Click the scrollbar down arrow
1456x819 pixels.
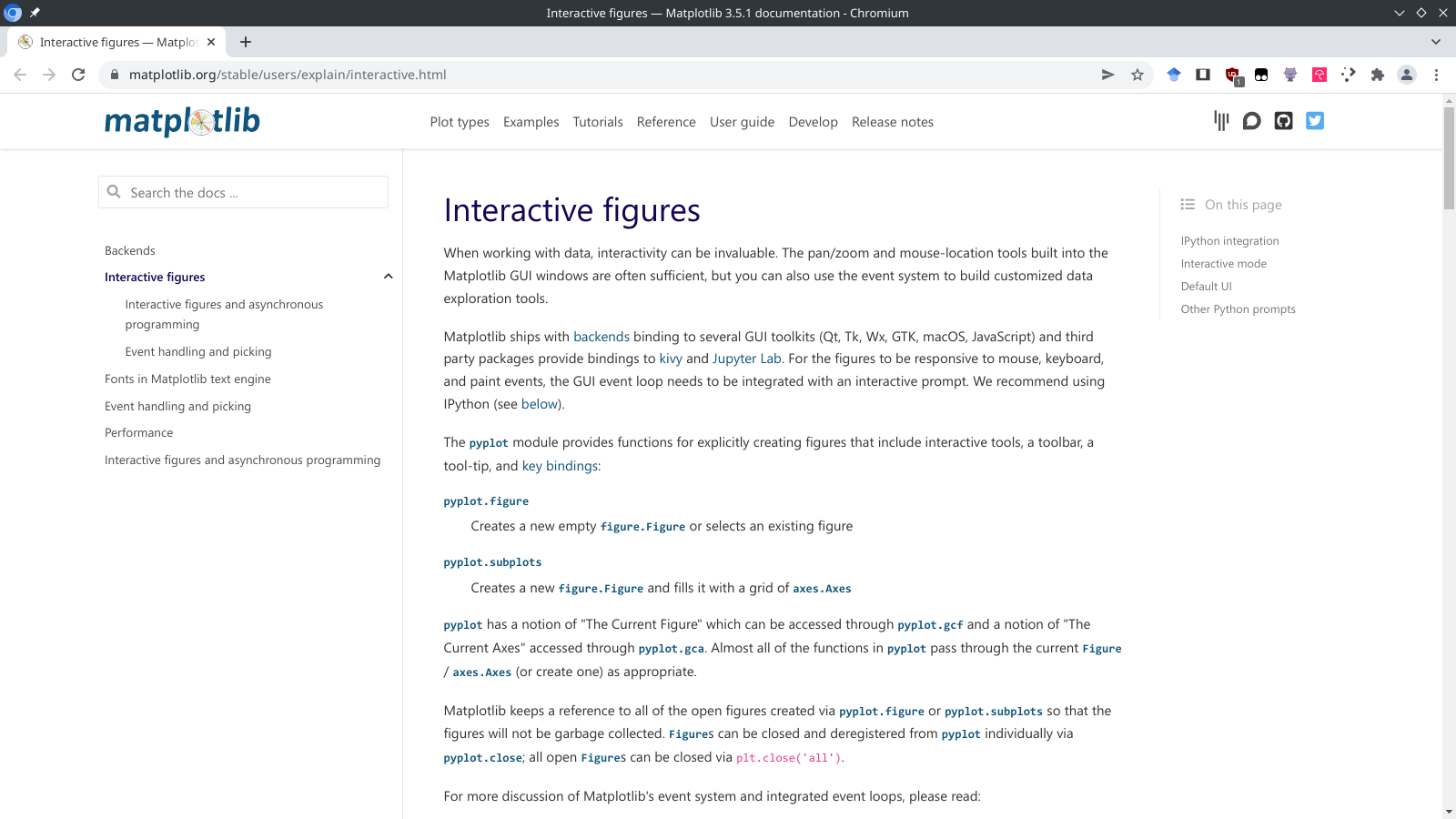pyautogui.click(x=1449, y=812)
